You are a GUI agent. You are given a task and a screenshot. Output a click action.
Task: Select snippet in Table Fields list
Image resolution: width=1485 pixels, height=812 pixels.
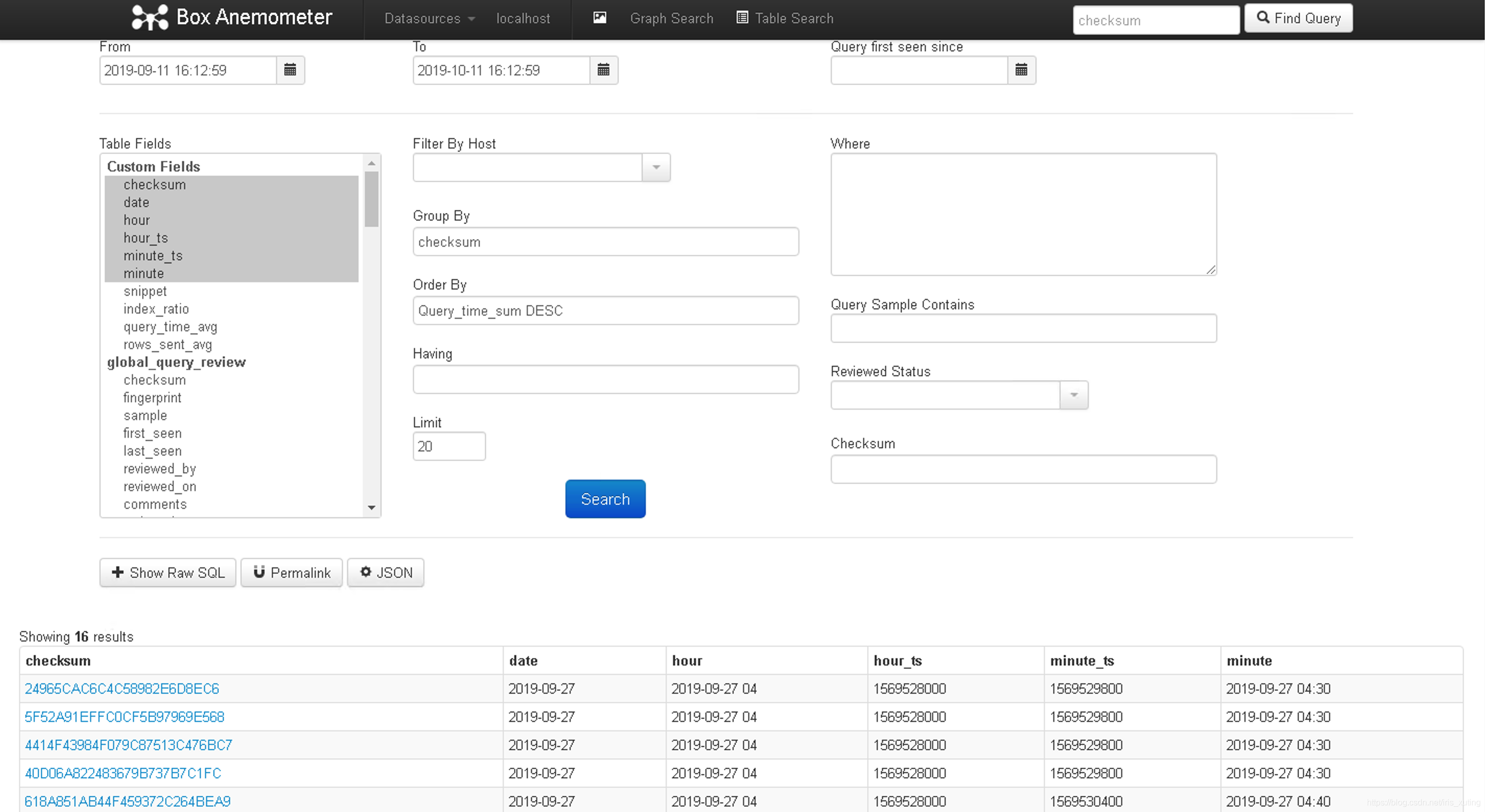pyautogui.click(x=145, y=291)
